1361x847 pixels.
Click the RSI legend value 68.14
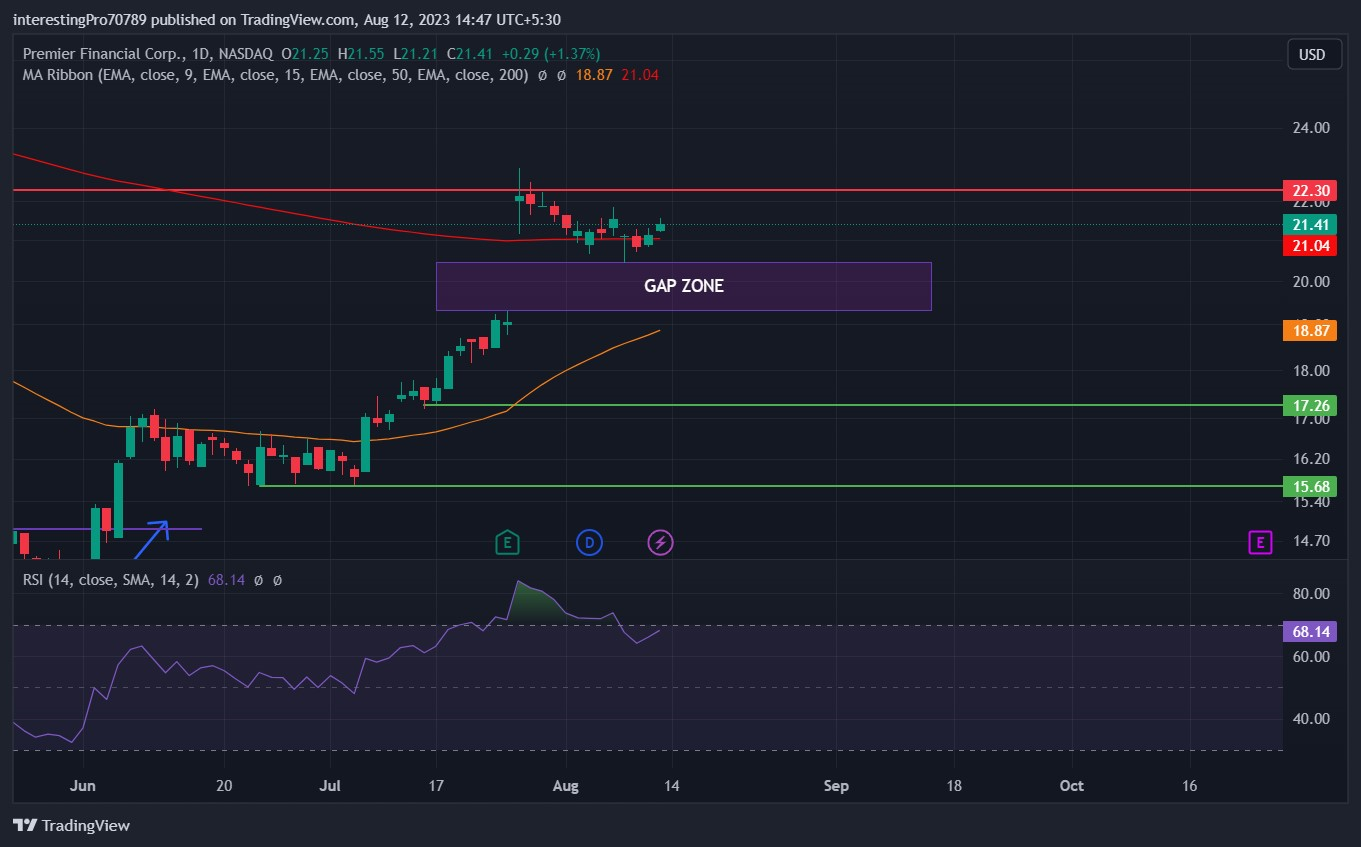pos(227,579)
